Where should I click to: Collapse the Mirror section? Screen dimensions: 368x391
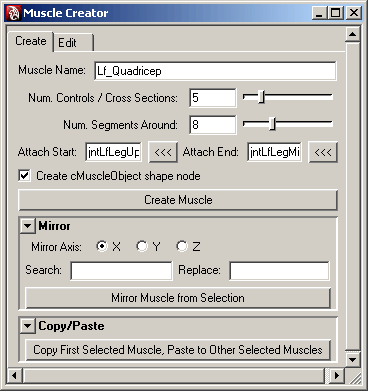coord(27,226)
